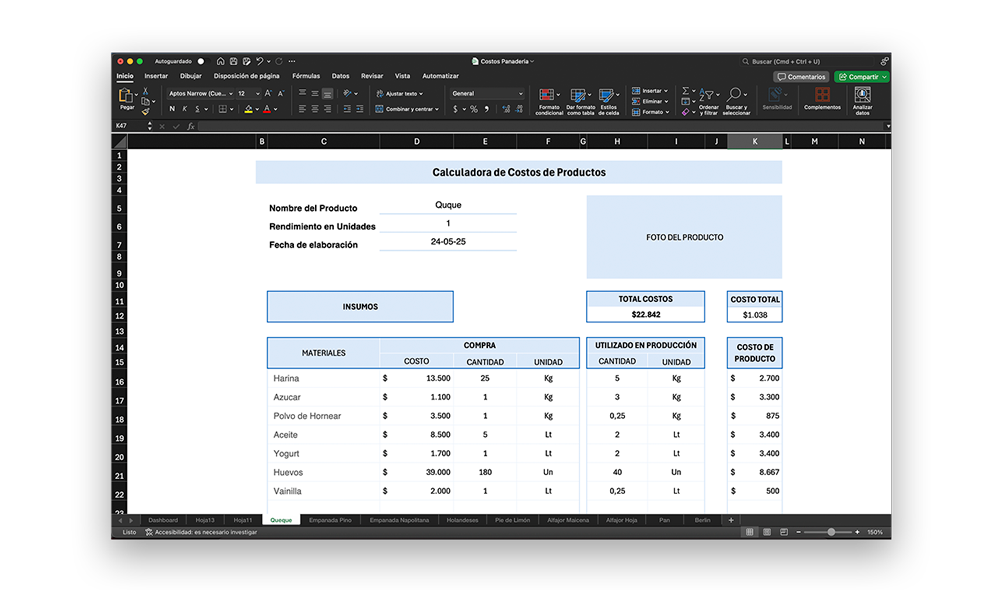The width and height of the screenshot is (1000, 590).
Task: Toggle Ajustar texto wrap text
Action: 400,94
